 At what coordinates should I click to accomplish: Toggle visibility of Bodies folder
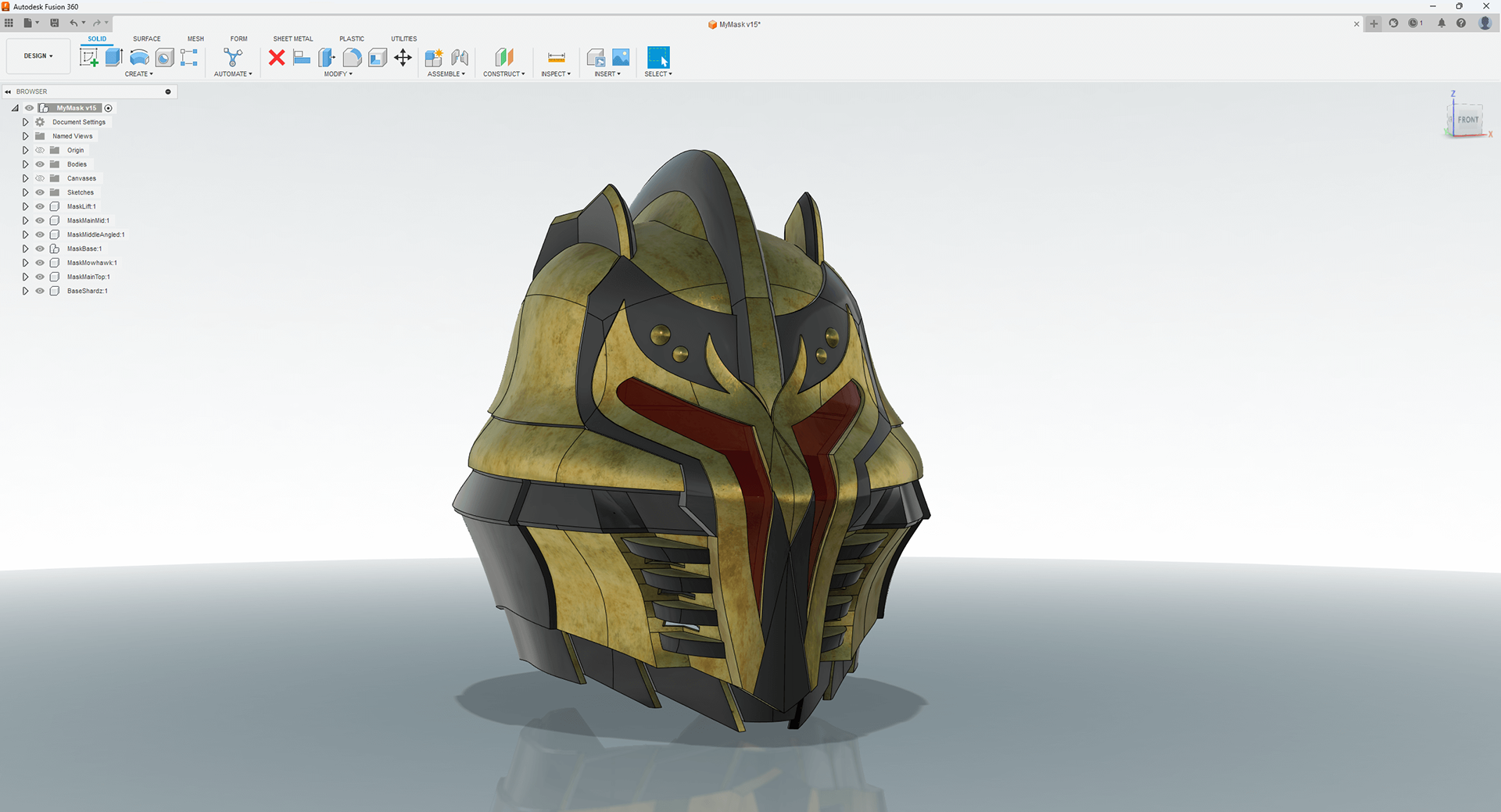[x=40, y=164]
